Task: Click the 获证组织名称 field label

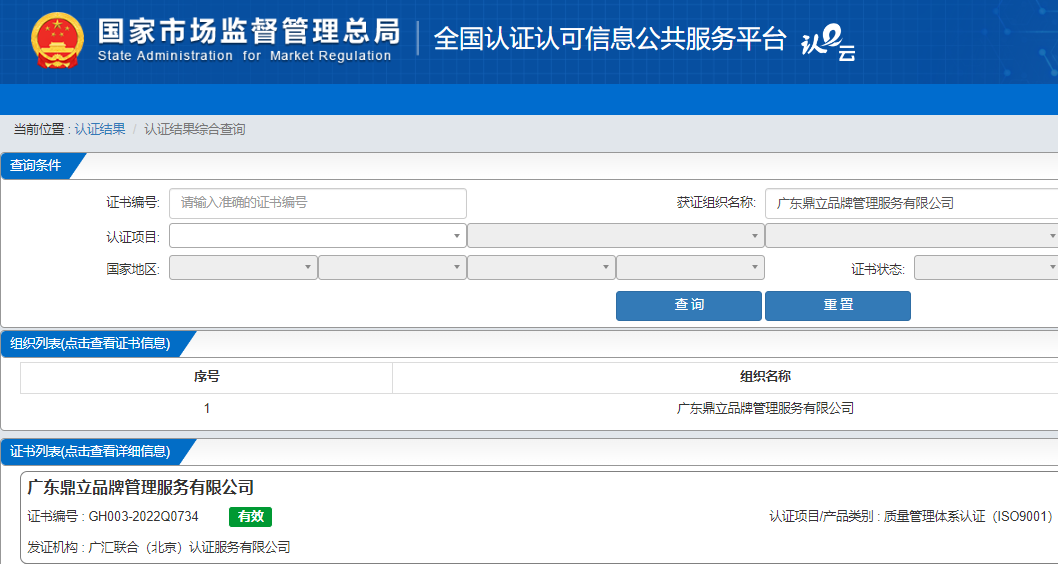Action: [716, 202]
